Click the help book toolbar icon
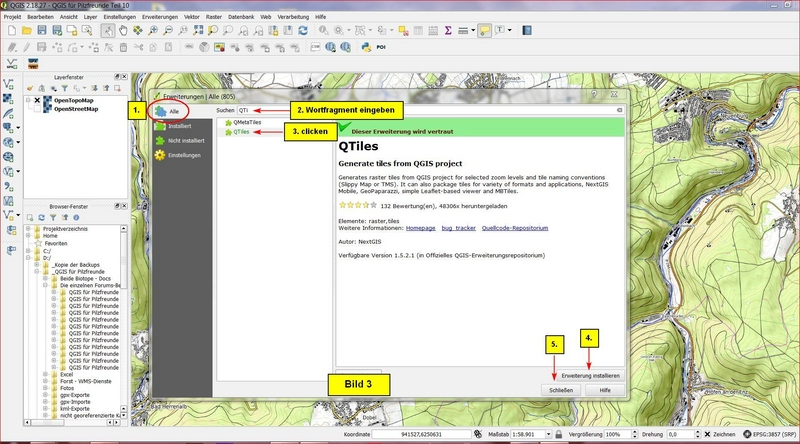 (527, 31)
